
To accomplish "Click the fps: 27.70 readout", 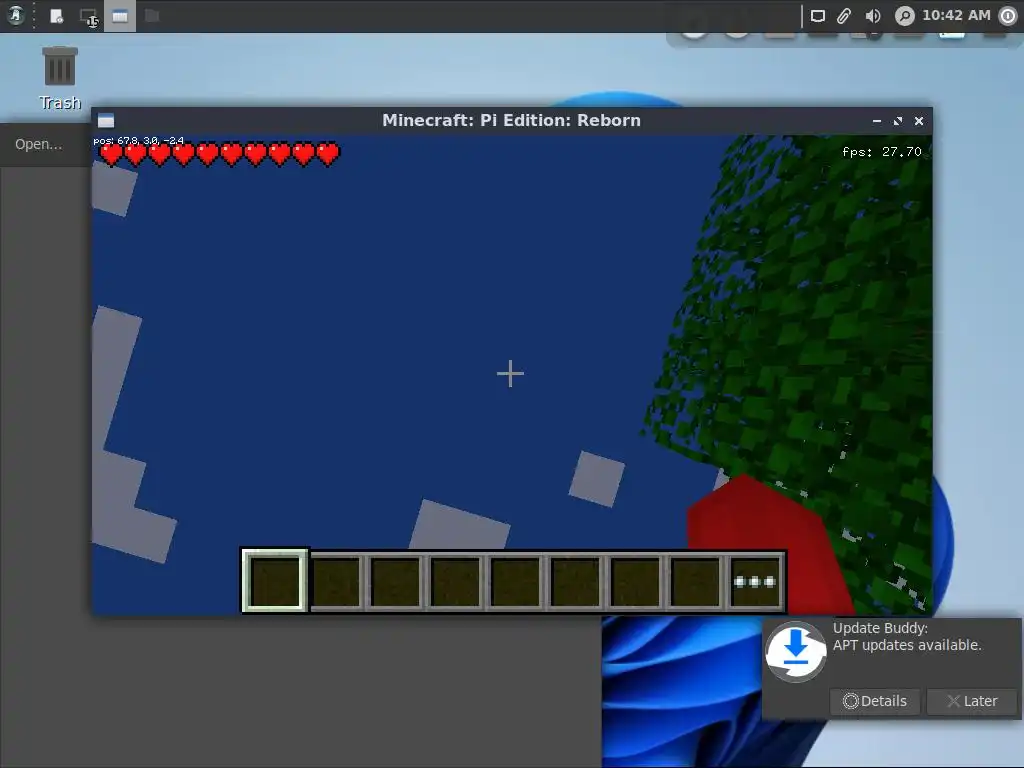I will [882, 152].
